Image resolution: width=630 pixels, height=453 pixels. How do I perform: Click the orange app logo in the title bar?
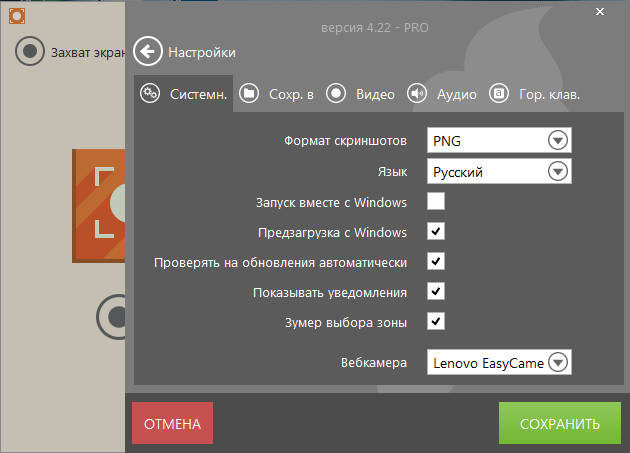[17, 16]
